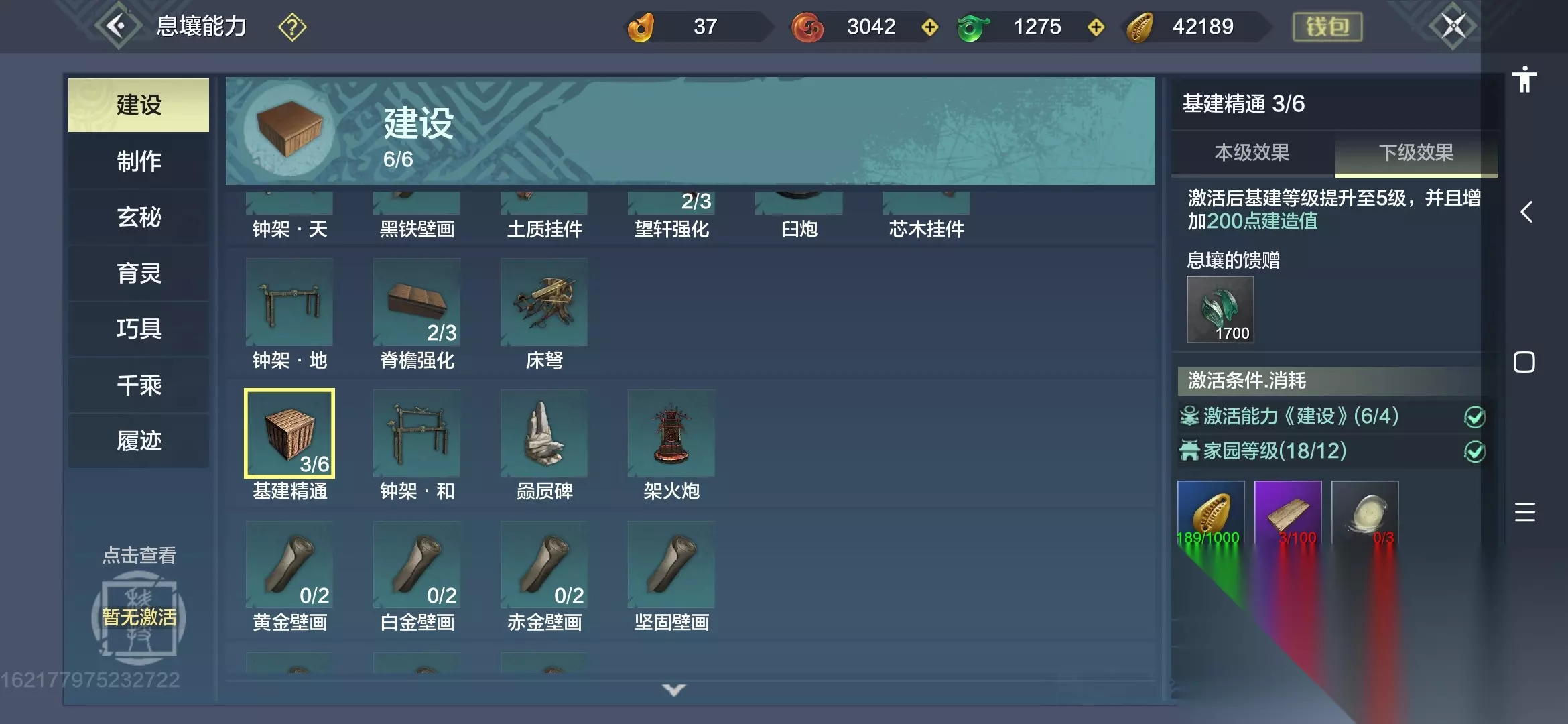1568x724 pixels.
Task: Click the back arrow beside 息壤能力
Action: point(118,26)
